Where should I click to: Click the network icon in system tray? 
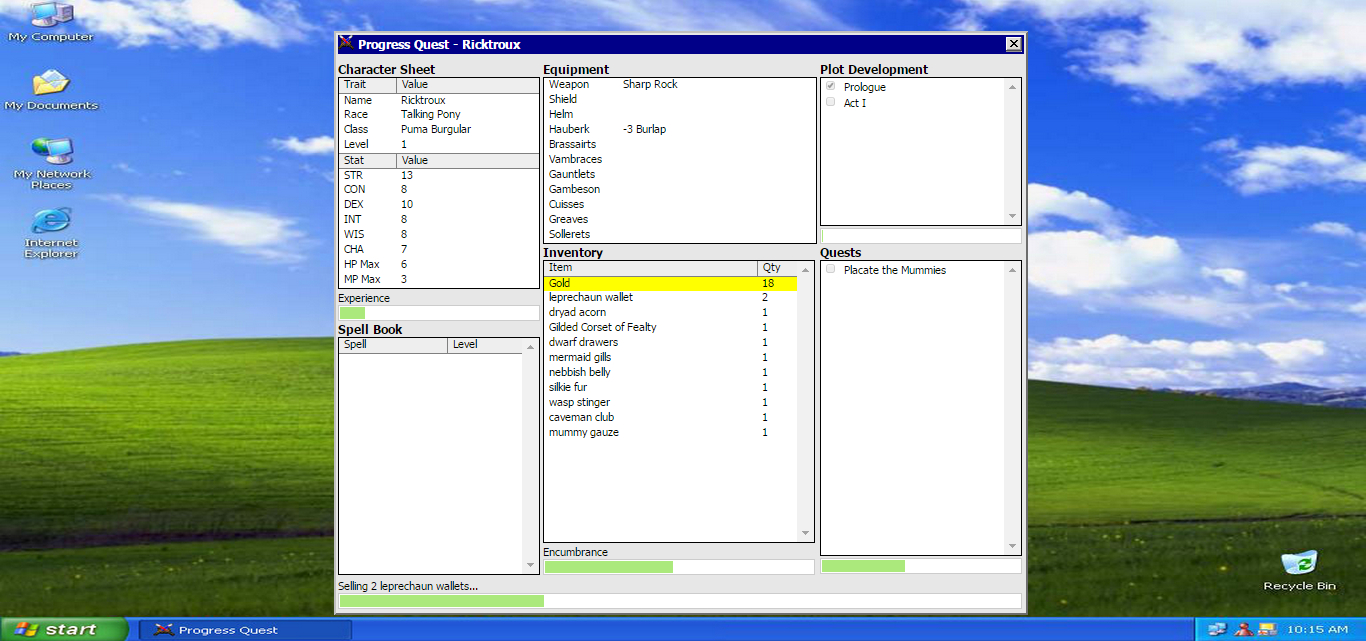(1219, 629)
